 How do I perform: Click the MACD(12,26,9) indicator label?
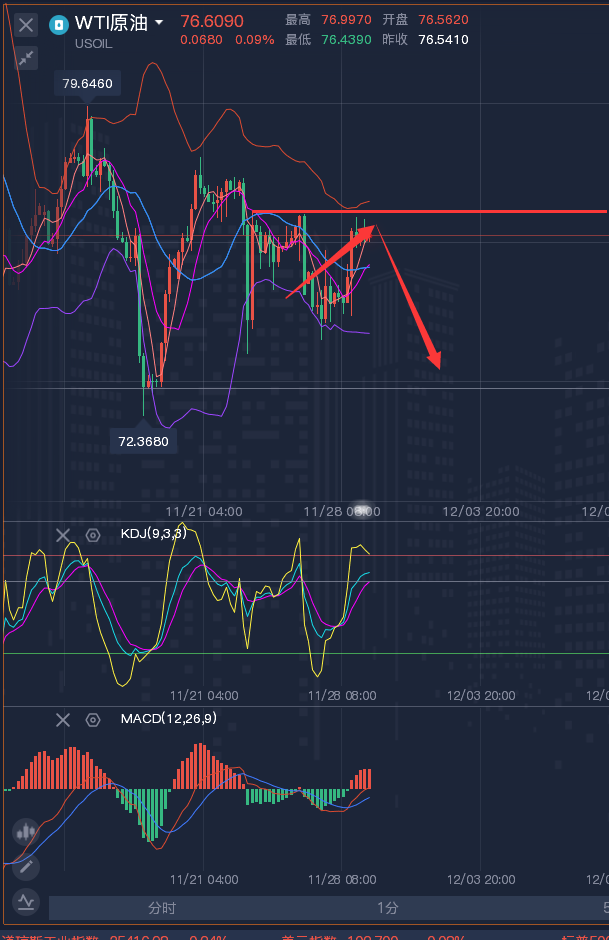[x=168, y=718]
